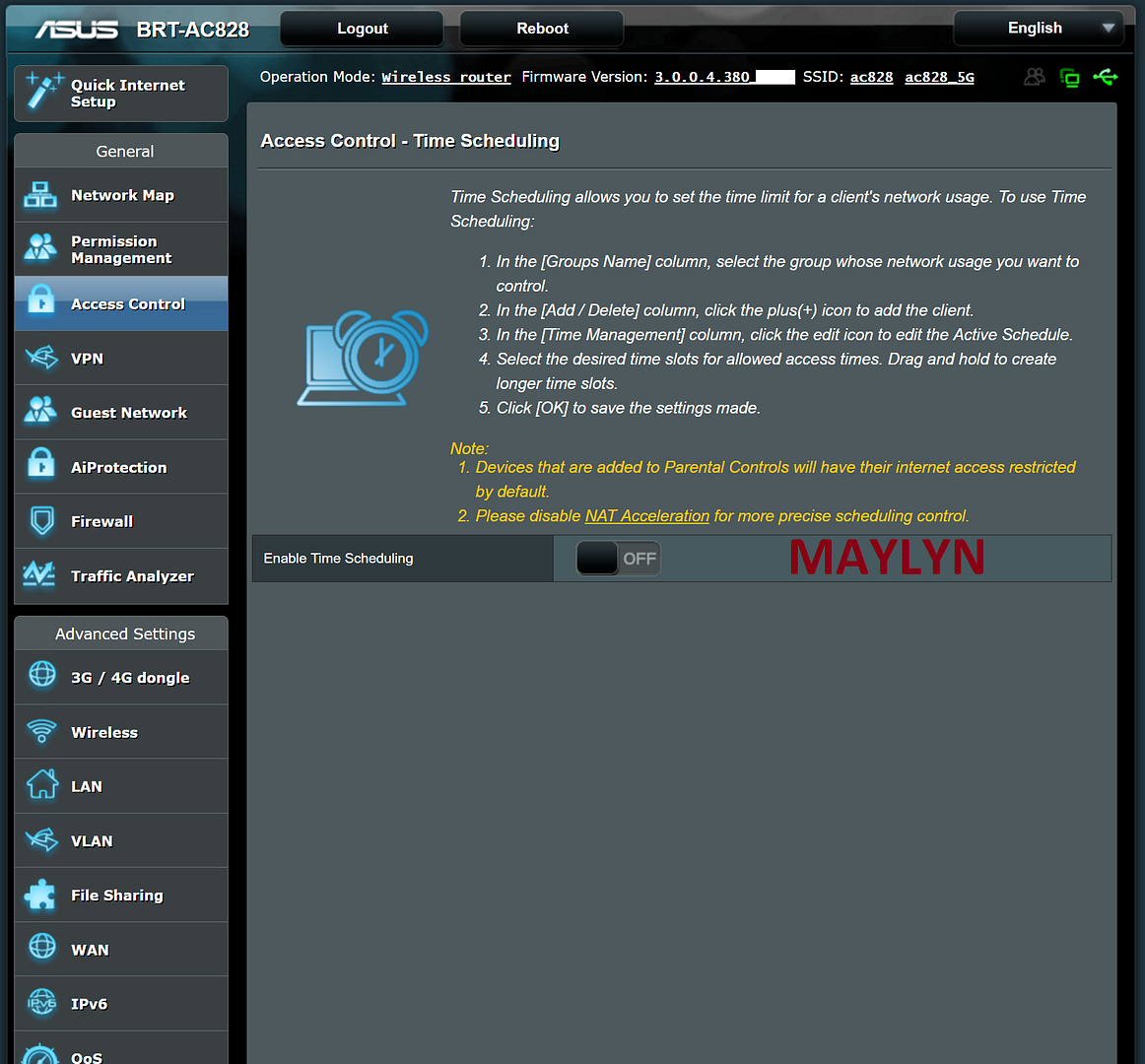Click the General section header

coord(121,151)
